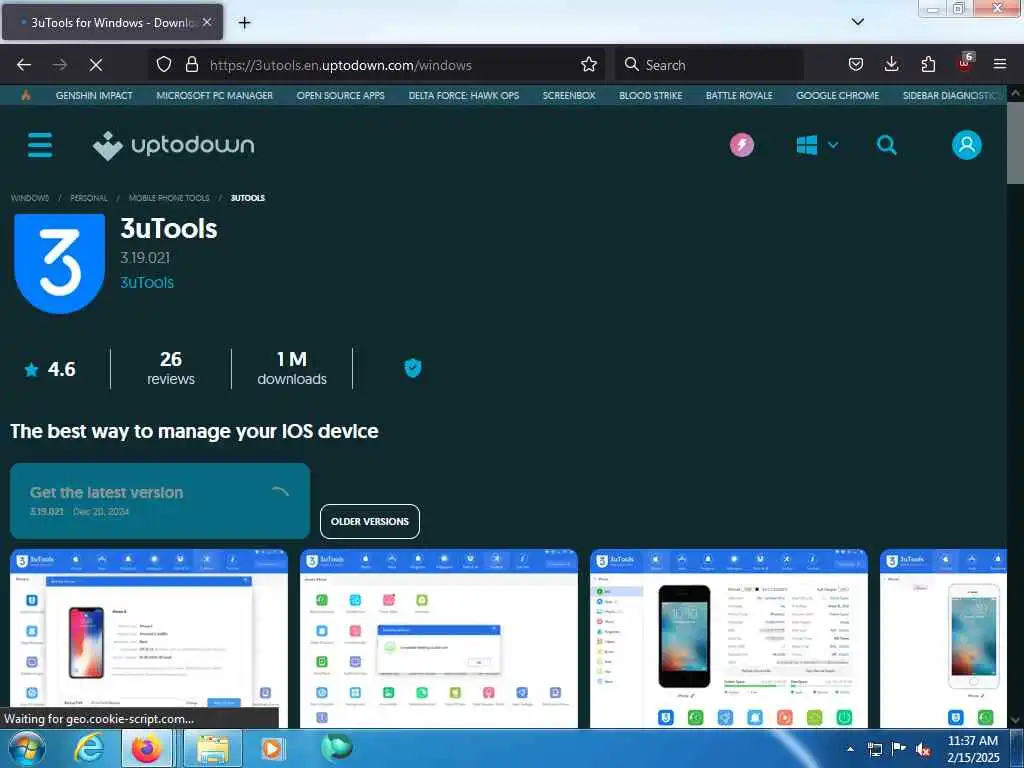Screen dimensions: 1024x768
Task: Click the 3uTools app logo image
Action: pos(59,264)
